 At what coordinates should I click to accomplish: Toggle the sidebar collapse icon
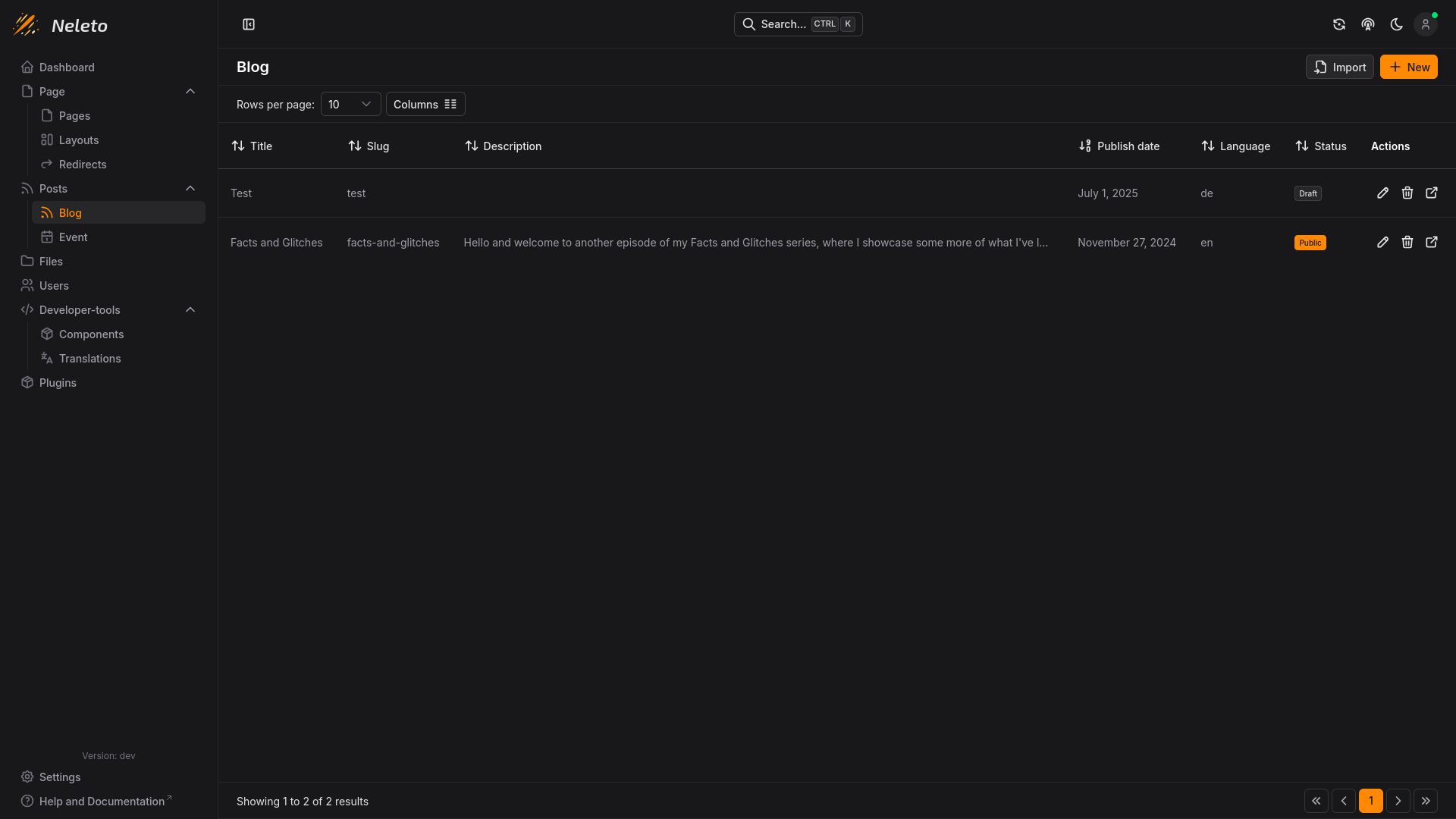tap(249, 24)
